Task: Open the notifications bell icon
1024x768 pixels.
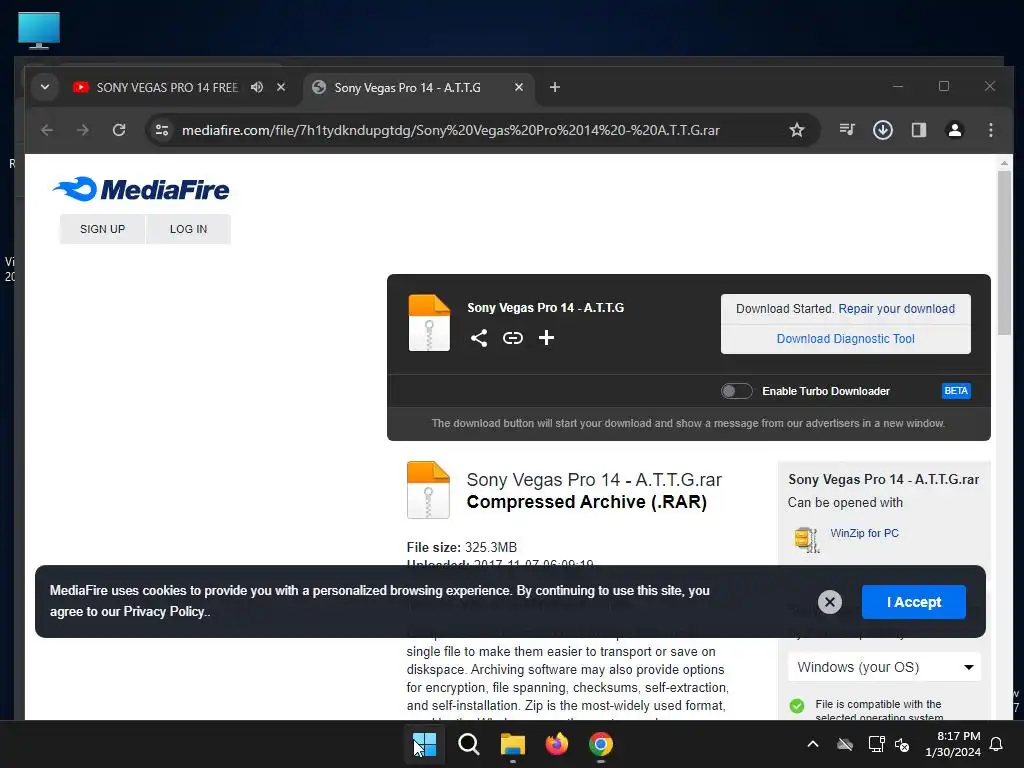Action: click(x=997, y=744)
